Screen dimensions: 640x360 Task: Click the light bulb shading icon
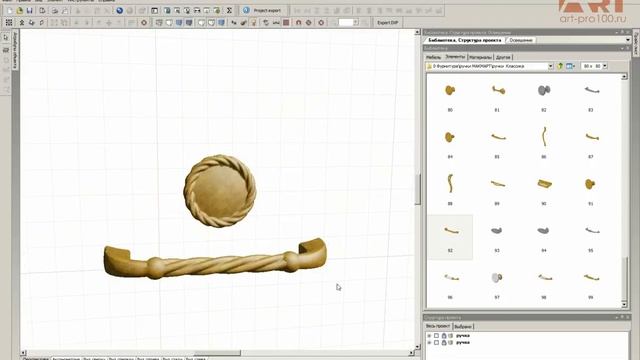click(253, 22)
